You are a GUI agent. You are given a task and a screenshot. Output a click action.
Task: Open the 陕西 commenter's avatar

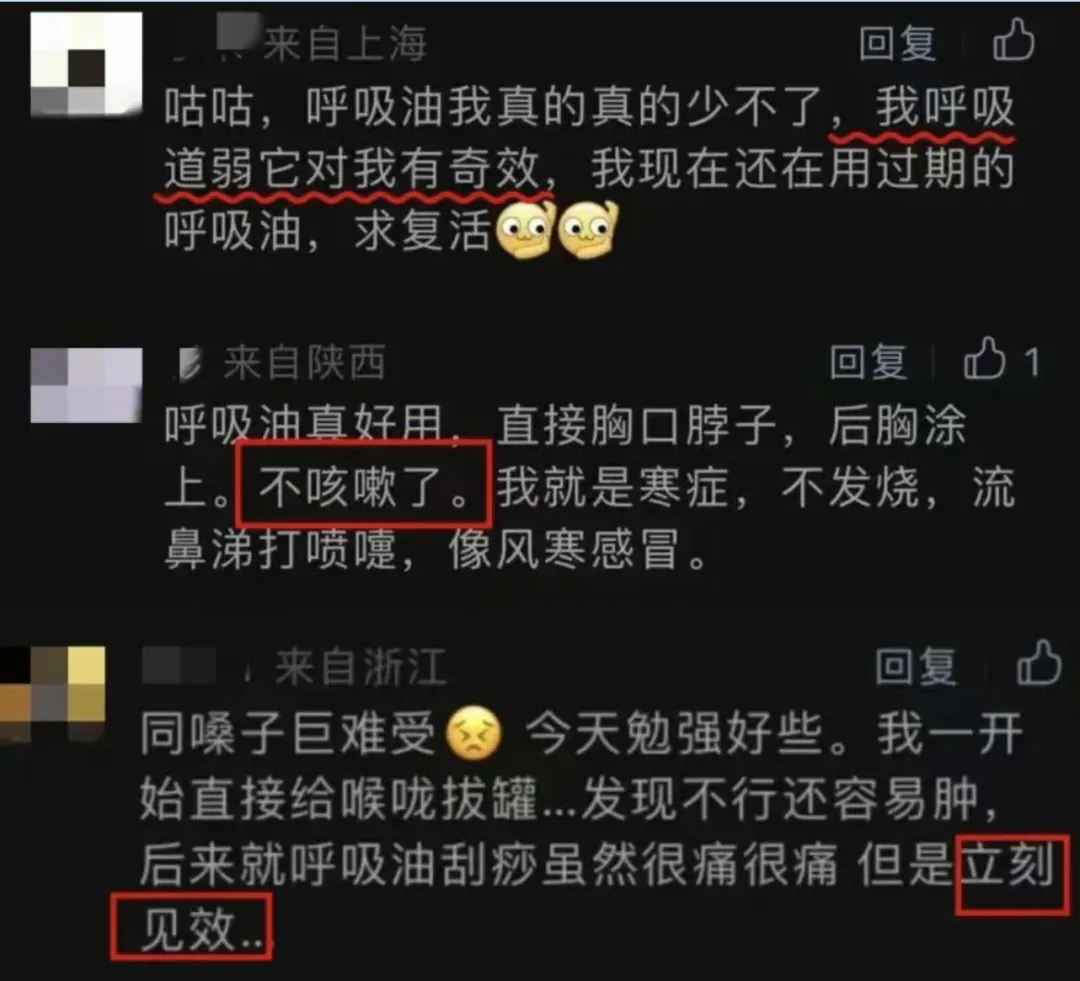(86, 384)
